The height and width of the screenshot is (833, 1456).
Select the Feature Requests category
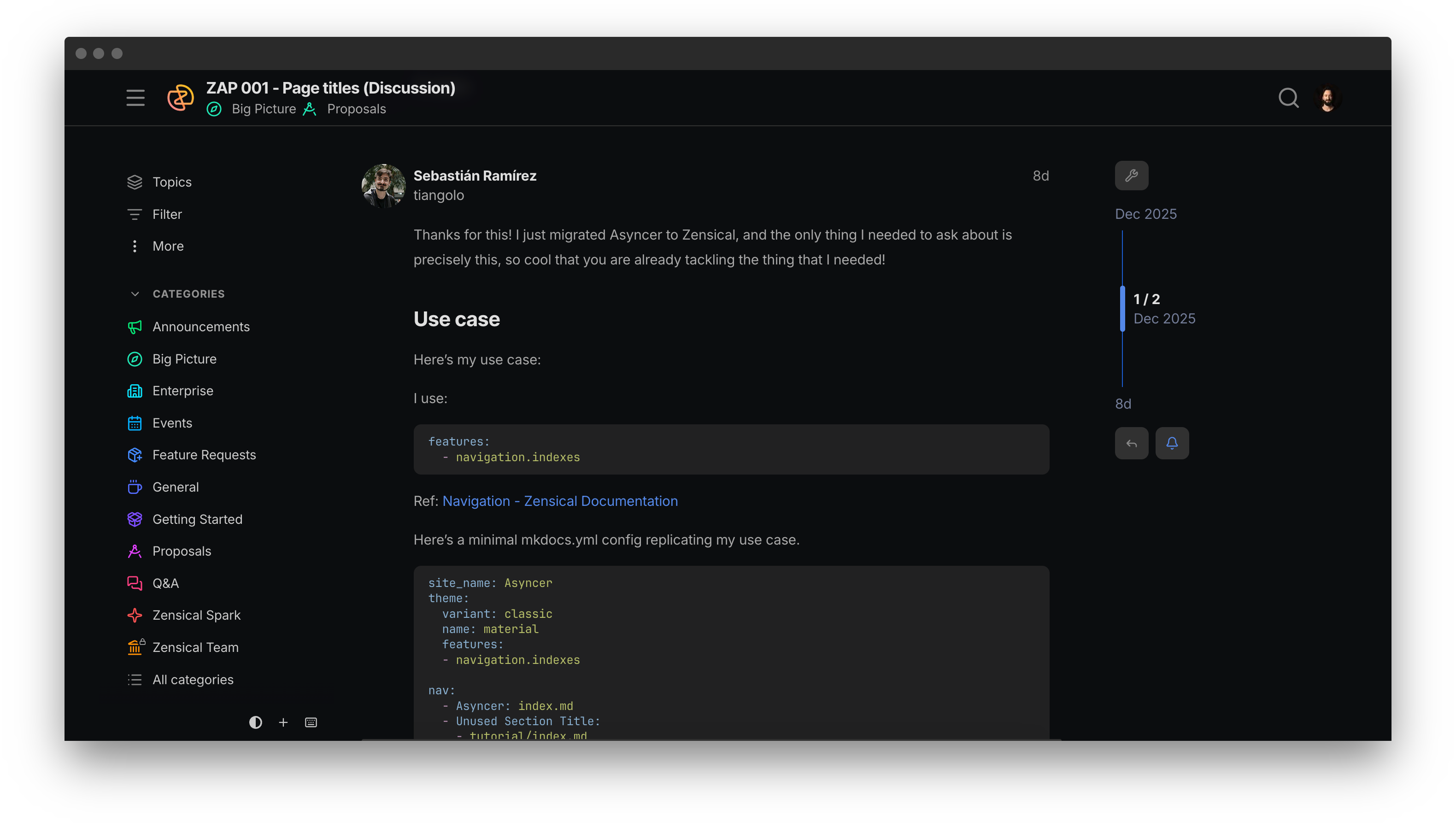(204, 455)
